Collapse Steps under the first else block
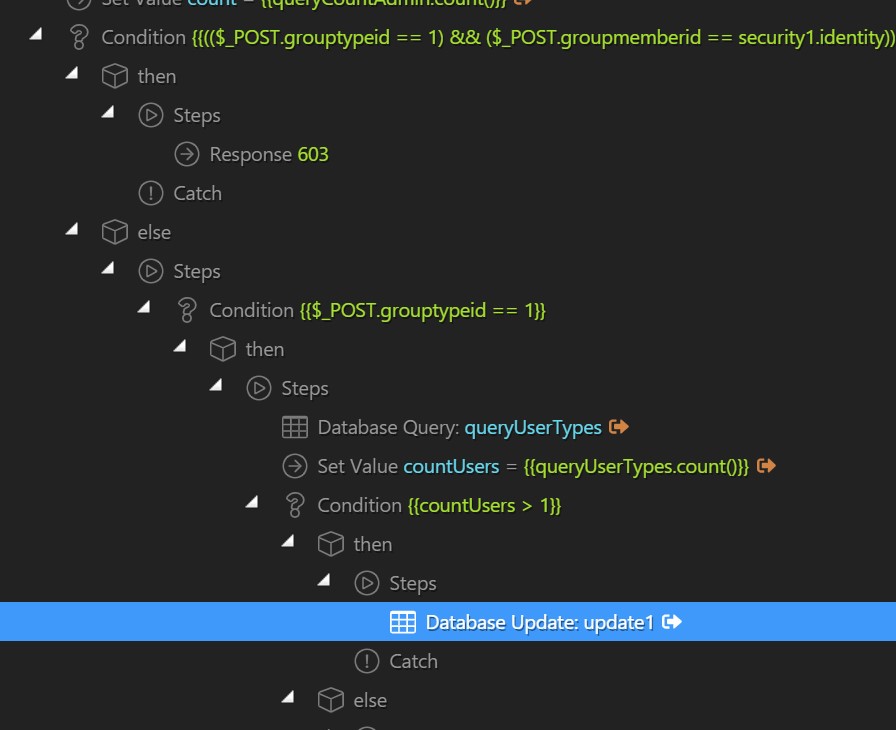This screenshot has height=730, width=896. click(x=108, y=268)
